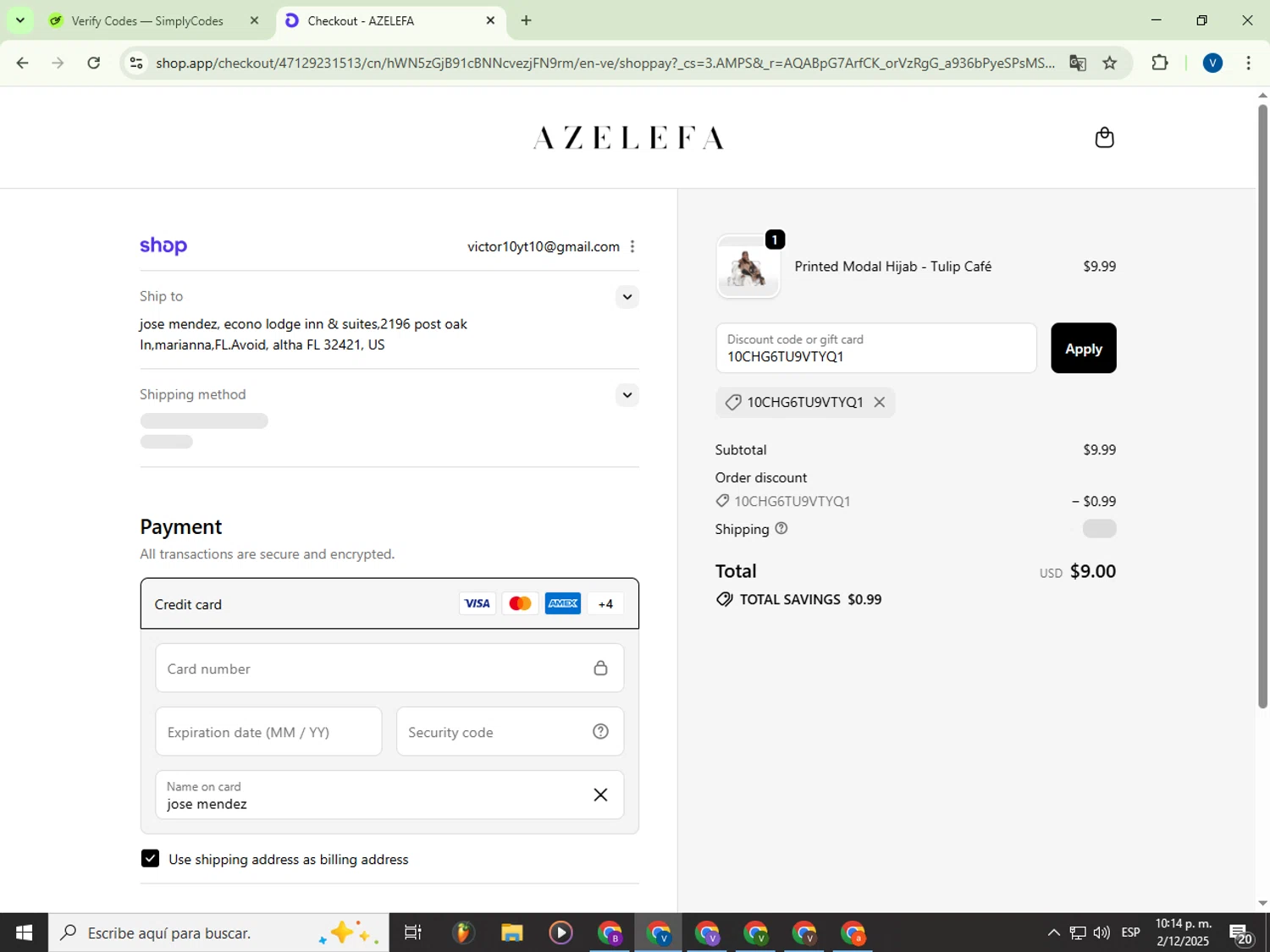The image size is (1270, 952).
Task: Focus the Discount code or gift card field
Action: pos(875,348)
